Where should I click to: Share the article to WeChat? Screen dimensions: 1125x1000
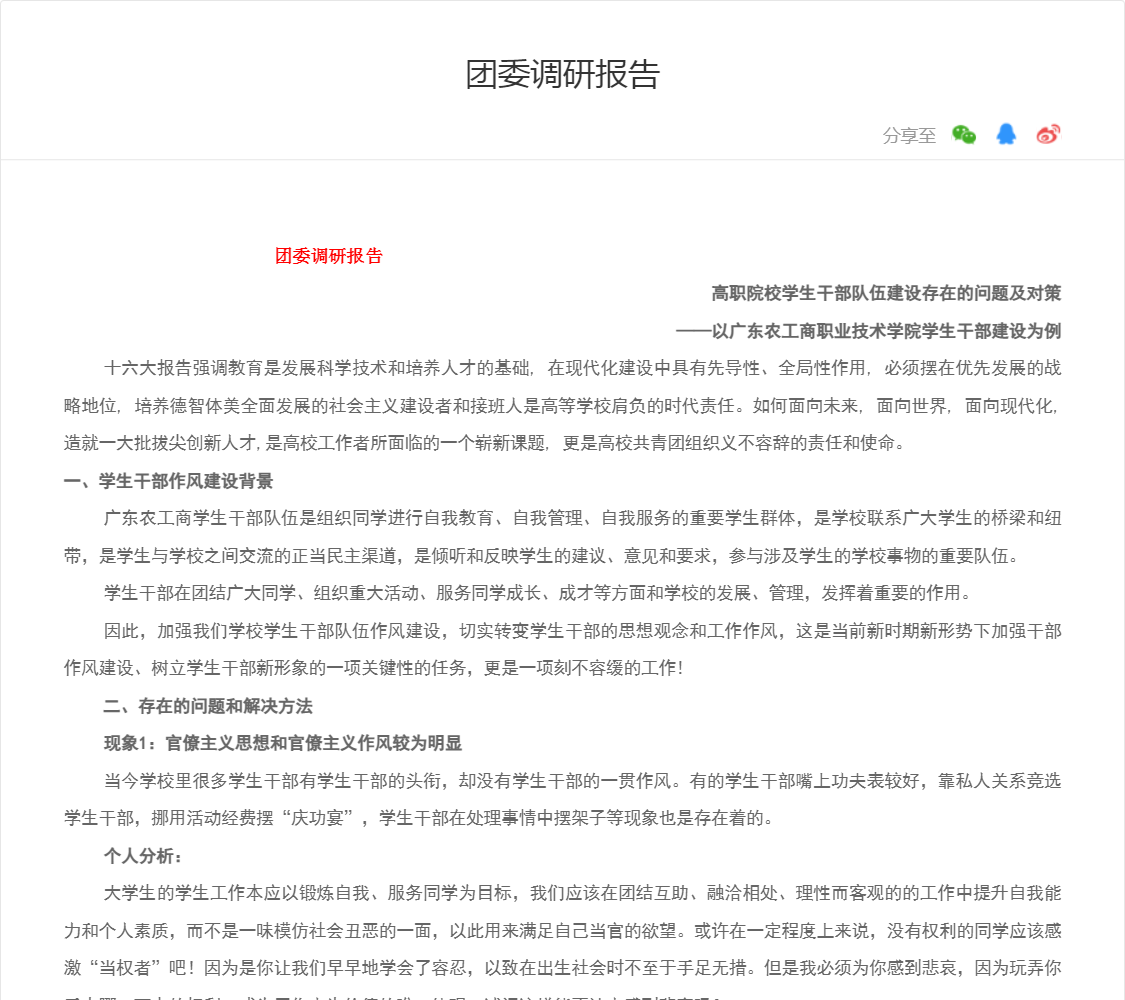pyautogui.click(x=964, y=134)
